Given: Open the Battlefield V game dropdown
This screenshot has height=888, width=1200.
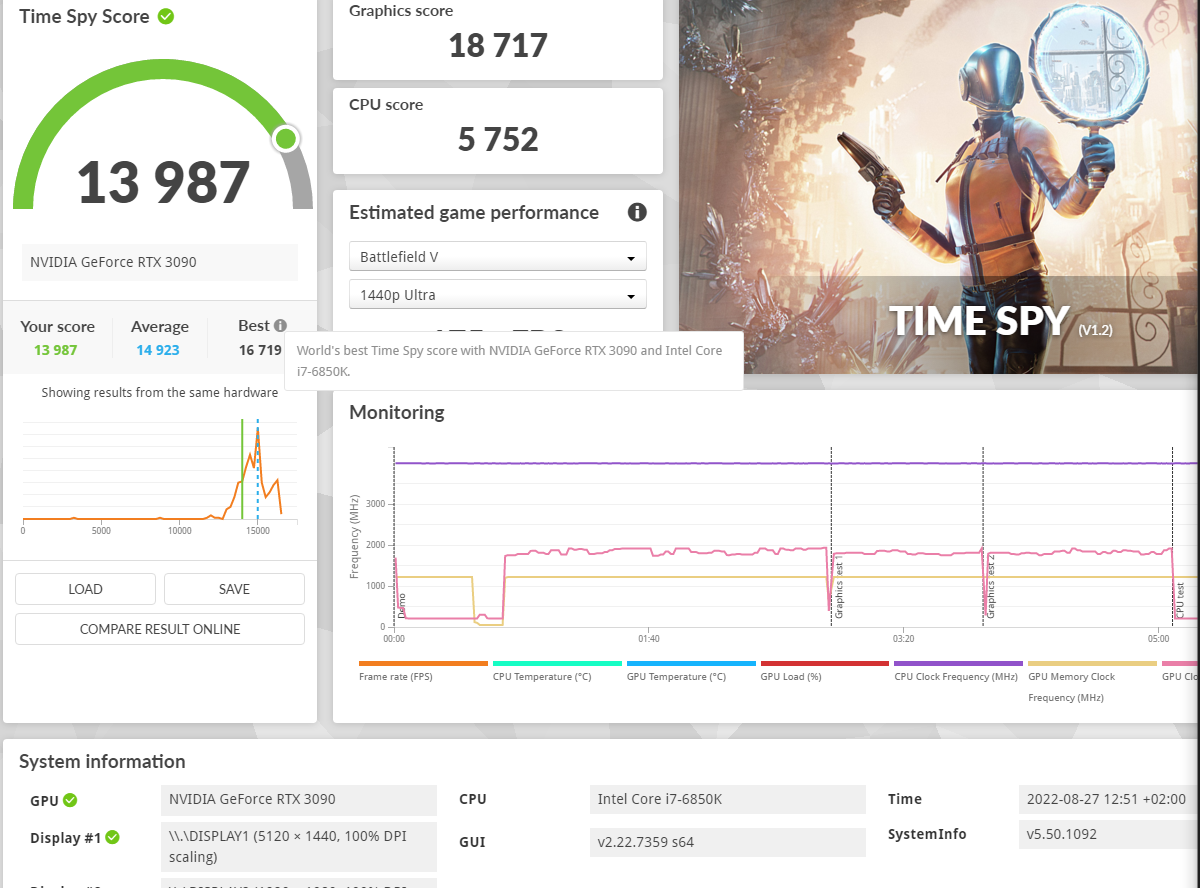Looking at the screenshot, I should (498, 257).
